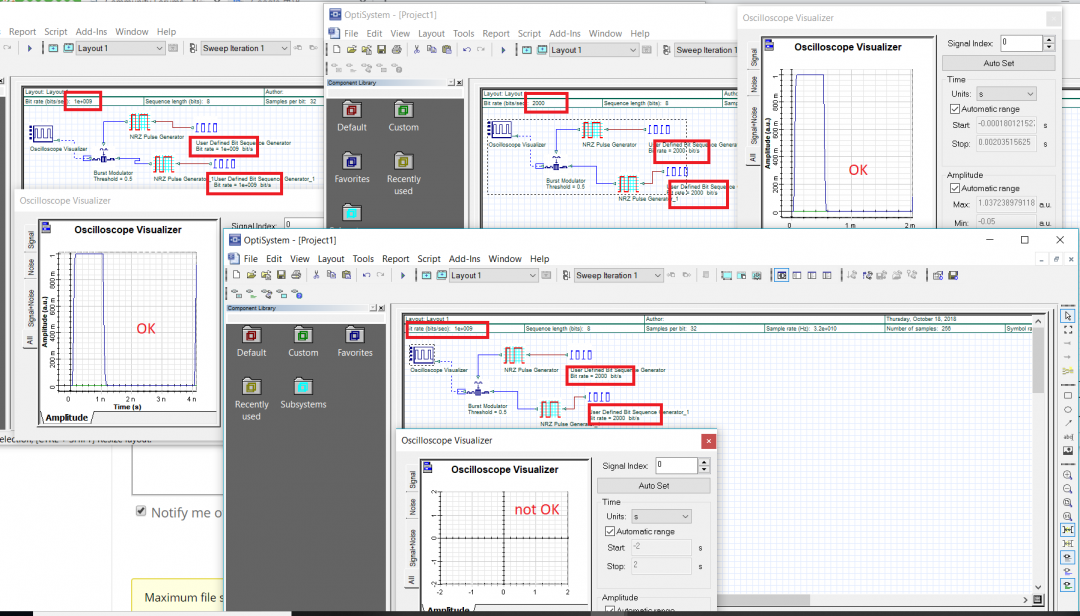Screen dimensions: 1080x616
Task: Open the time Units dropdown
Action: (x=685, y=517)
